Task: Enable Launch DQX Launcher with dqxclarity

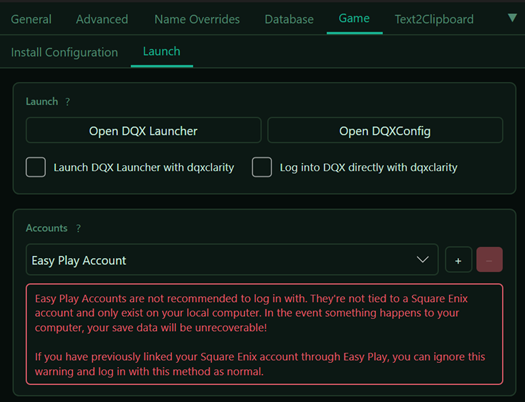Action: 36,167
